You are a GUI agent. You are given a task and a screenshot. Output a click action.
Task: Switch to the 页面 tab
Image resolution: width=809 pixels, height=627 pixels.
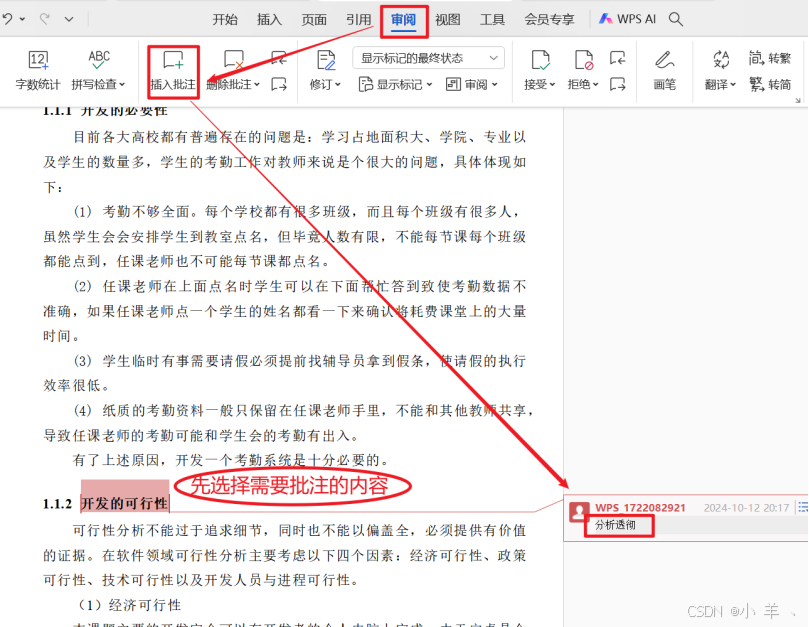click(314, 20)
